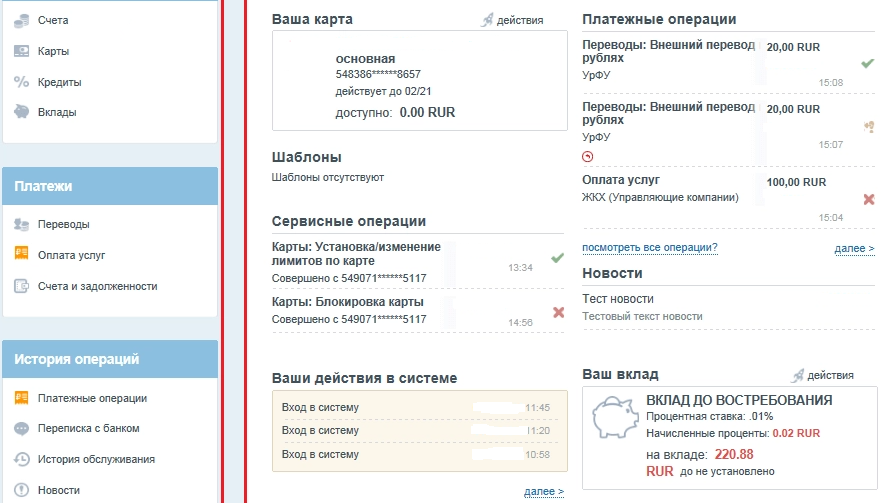Image resolution: width=891 pixels, height=503 pixels.
Task: Open Счета и задолженности menu item
Action: point(97,286)
